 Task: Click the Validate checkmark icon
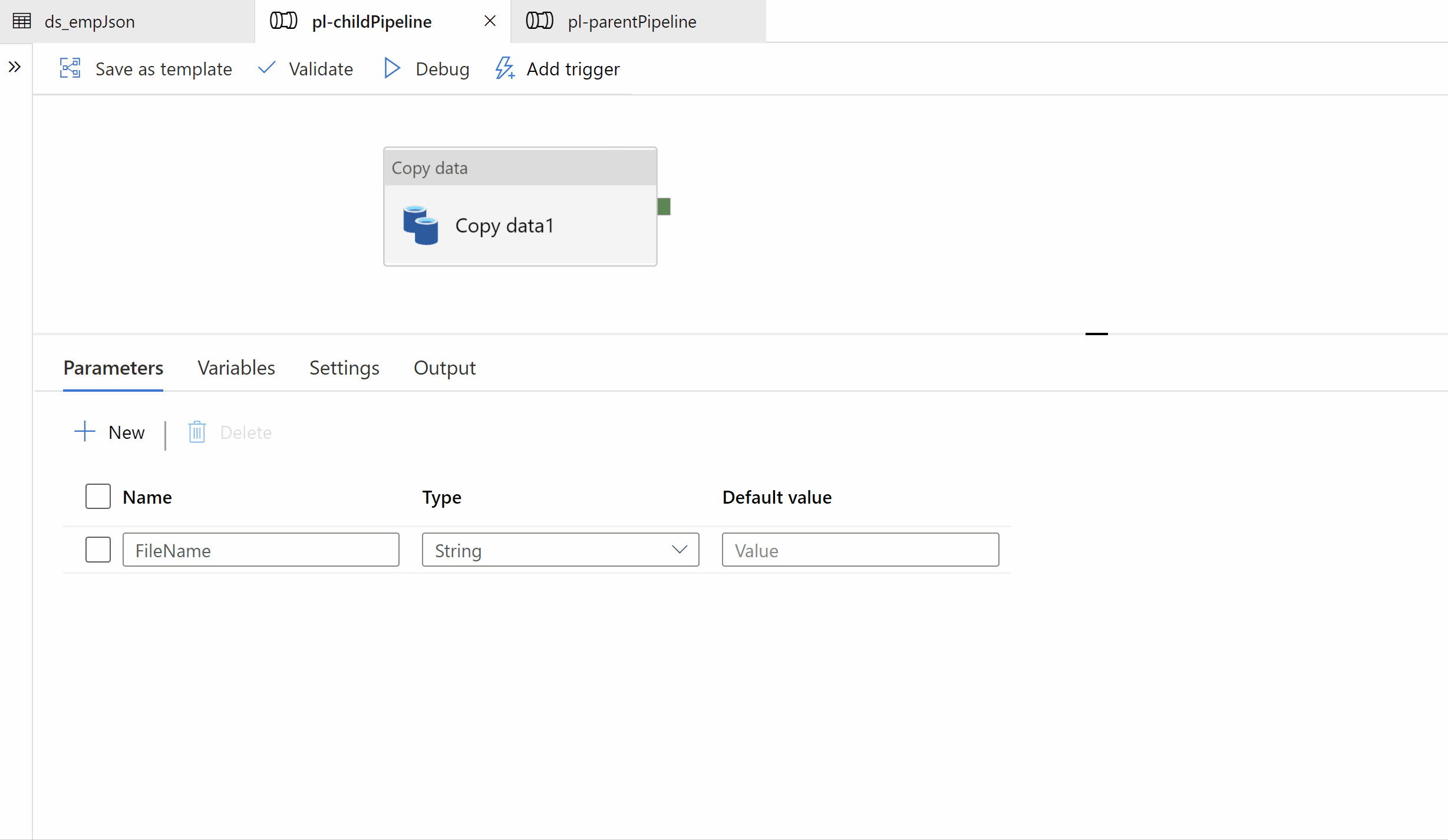(266, 68)
